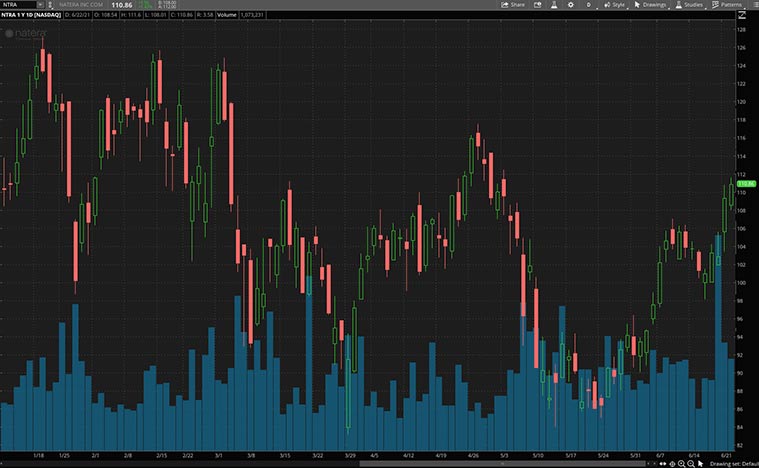Open the Studies menu

tap(689, 5)
